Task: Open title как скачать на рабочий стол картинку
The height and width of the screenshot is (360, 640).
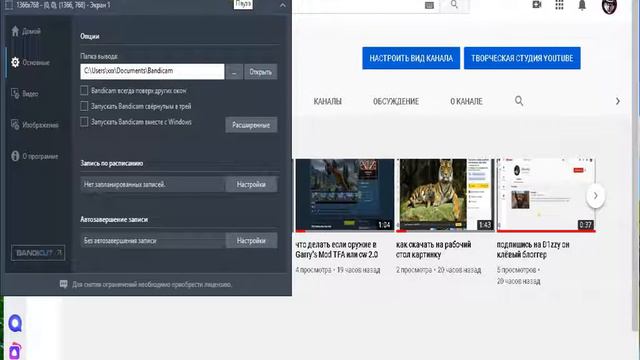Action: coord(433,249)
